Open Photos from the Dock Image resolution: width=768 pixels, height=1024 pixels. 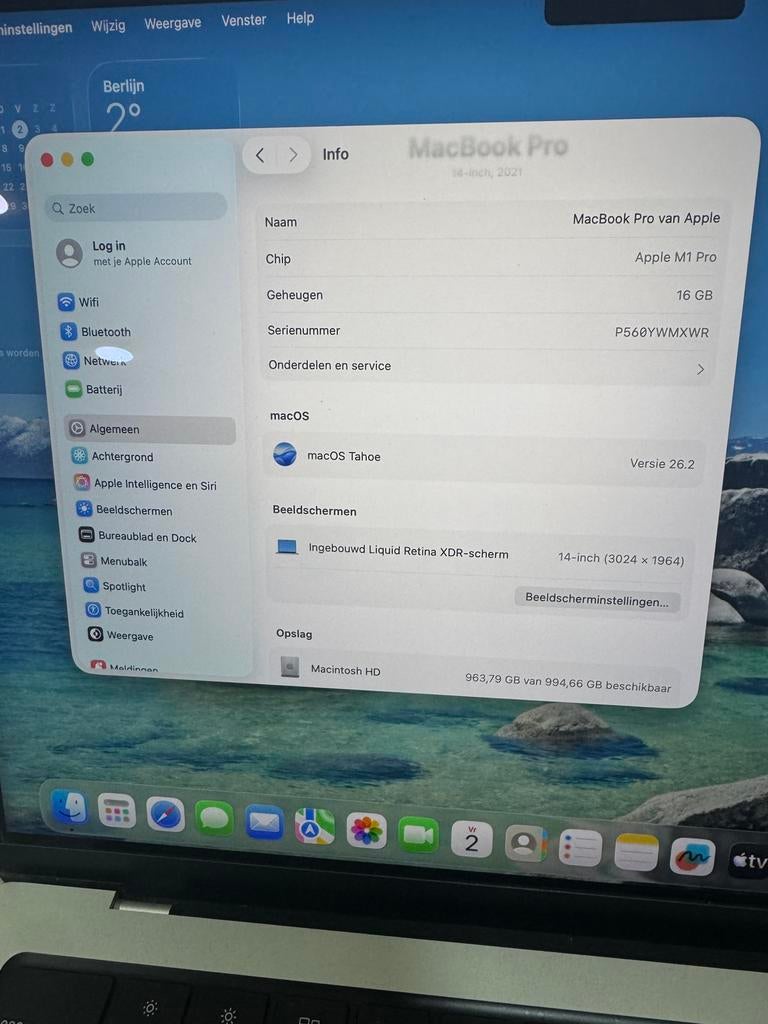[366, 831]
